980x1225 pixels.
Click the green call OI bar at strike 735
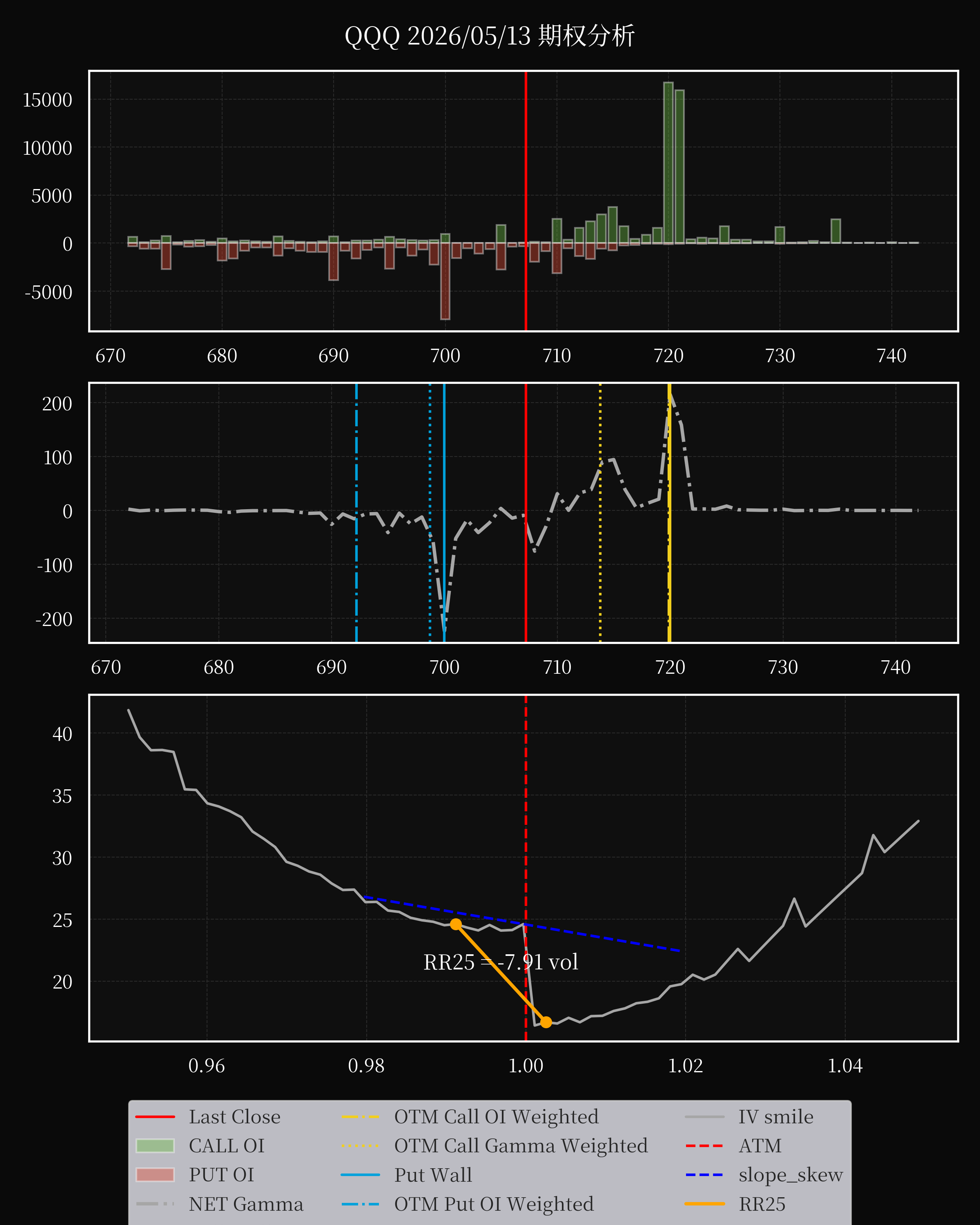coord(836,231)
